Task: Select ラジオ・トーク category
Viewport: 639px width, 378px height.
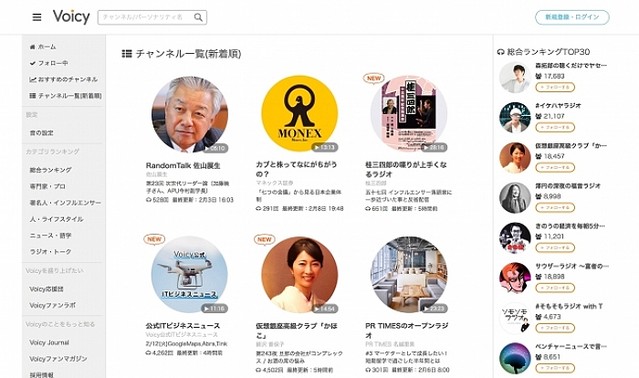Action: [50, 252]
